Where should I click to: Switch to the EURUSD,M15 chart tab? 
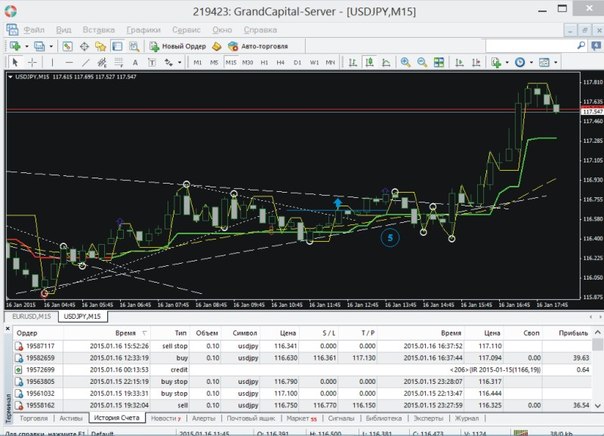point(32,316)
